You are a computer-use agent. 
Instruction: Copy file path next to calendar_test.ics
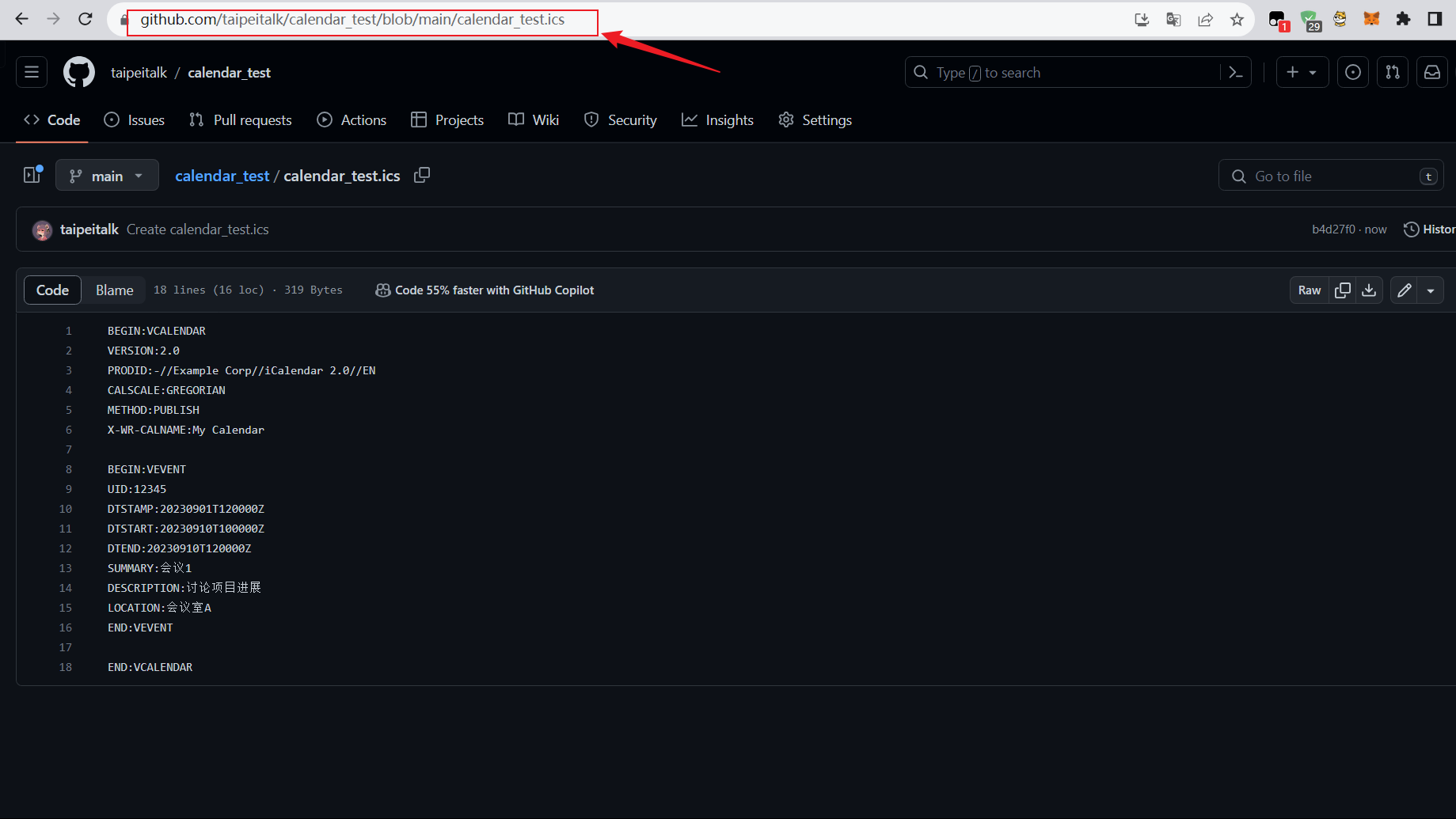tap(422, 175)
